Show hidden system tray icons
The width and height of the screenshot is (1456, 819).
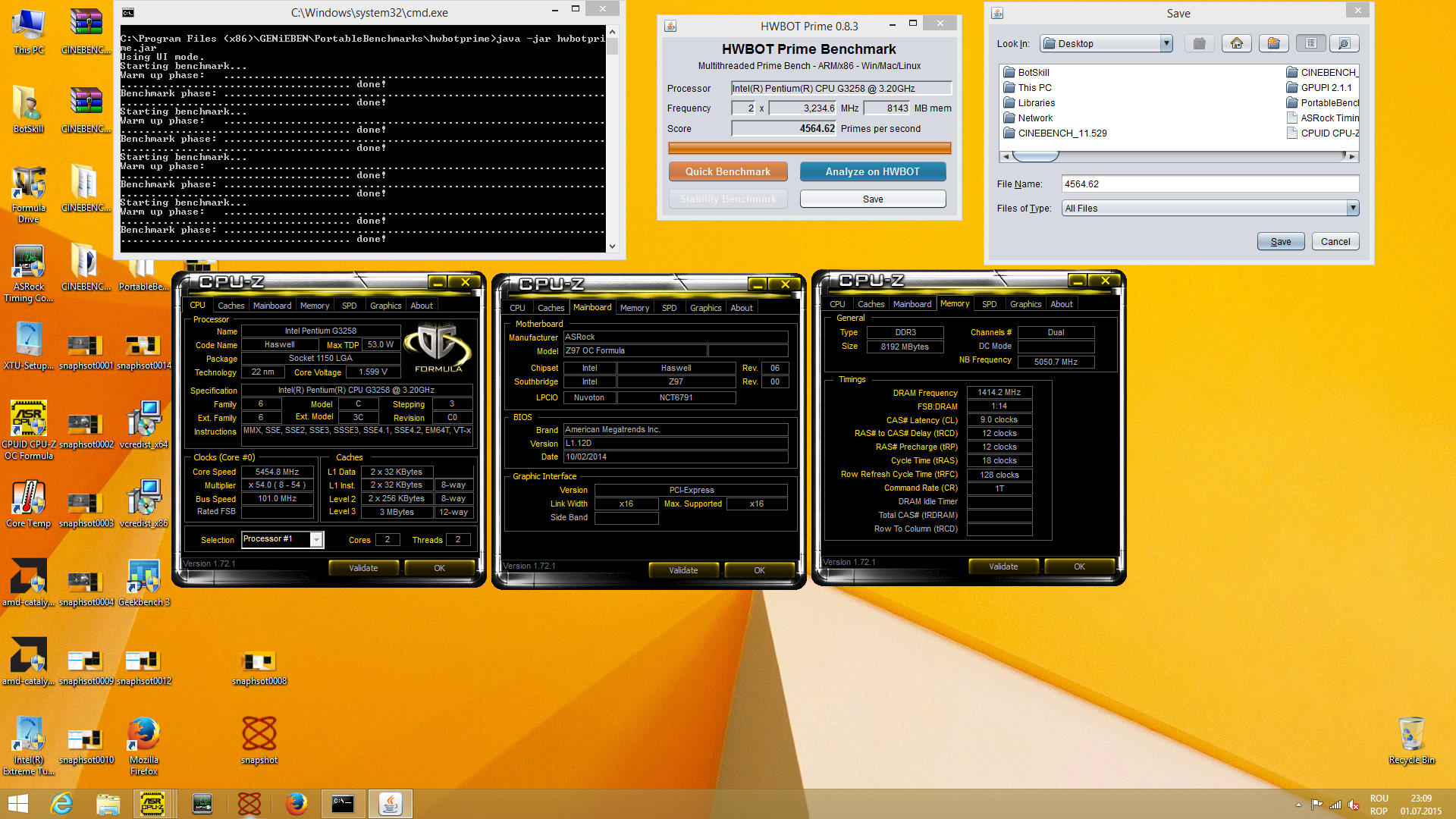click(1298, 805)
